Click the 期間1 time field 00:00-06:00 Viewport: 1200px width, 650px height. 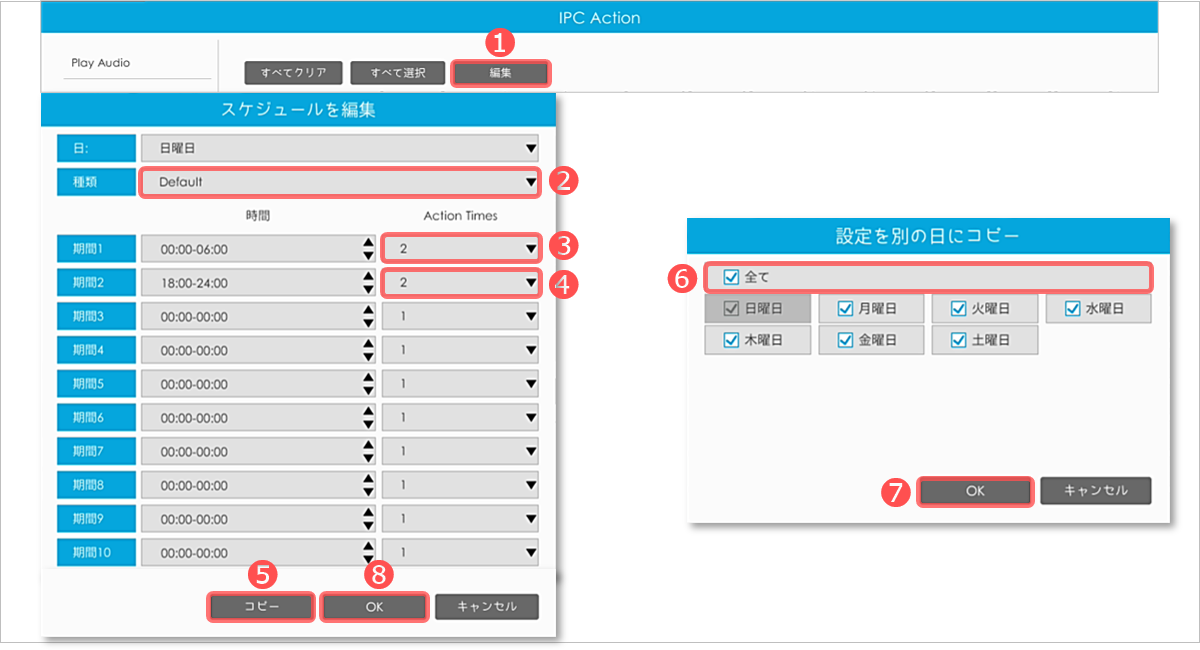250,248
